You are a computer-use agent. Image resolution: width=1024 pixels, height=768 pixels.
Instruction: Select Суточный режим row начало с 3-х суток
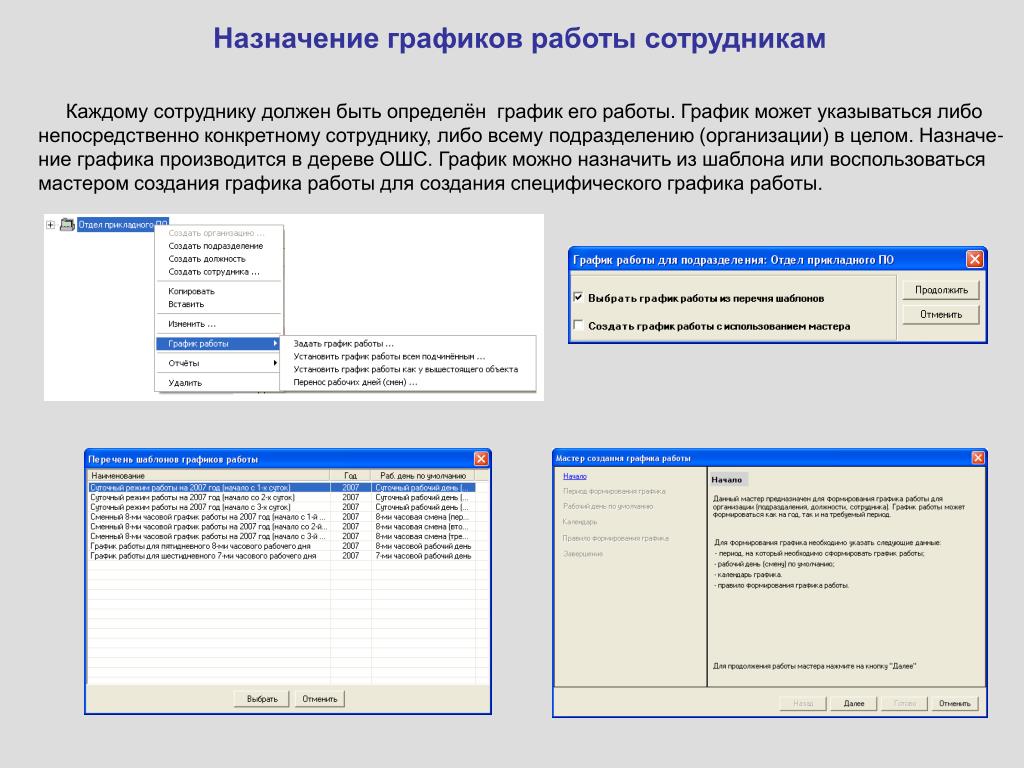point(281,507)
